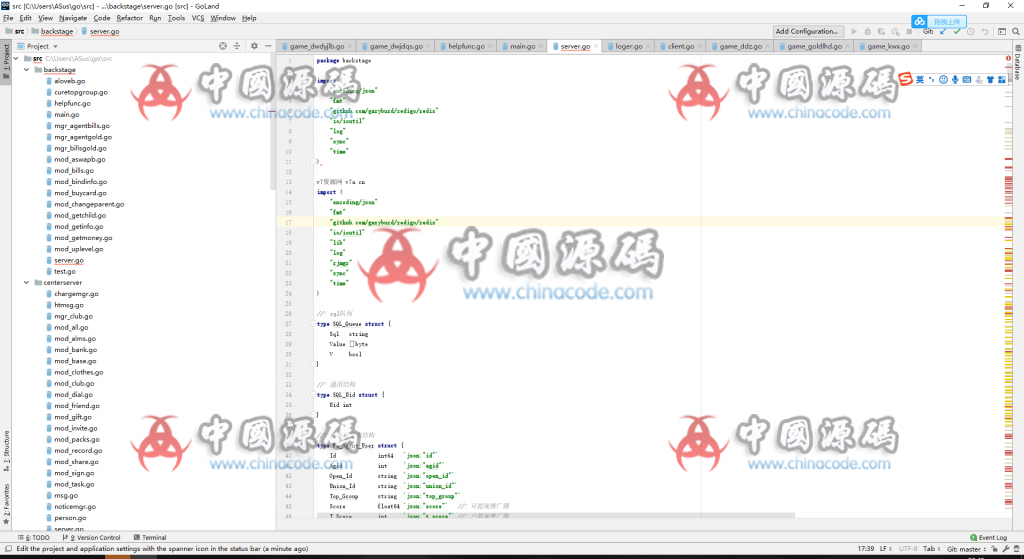This screenshot has height=559, width=1024.
Task: Click the Add Configuration... button
Action: pos(807,31)
